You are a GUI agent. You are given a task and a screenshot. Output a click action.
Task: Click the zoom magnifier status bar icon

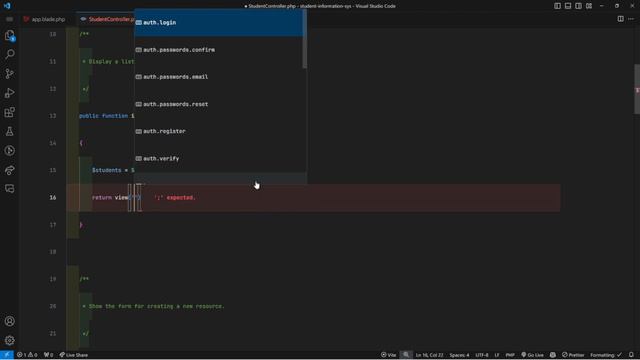coord(406,355)
